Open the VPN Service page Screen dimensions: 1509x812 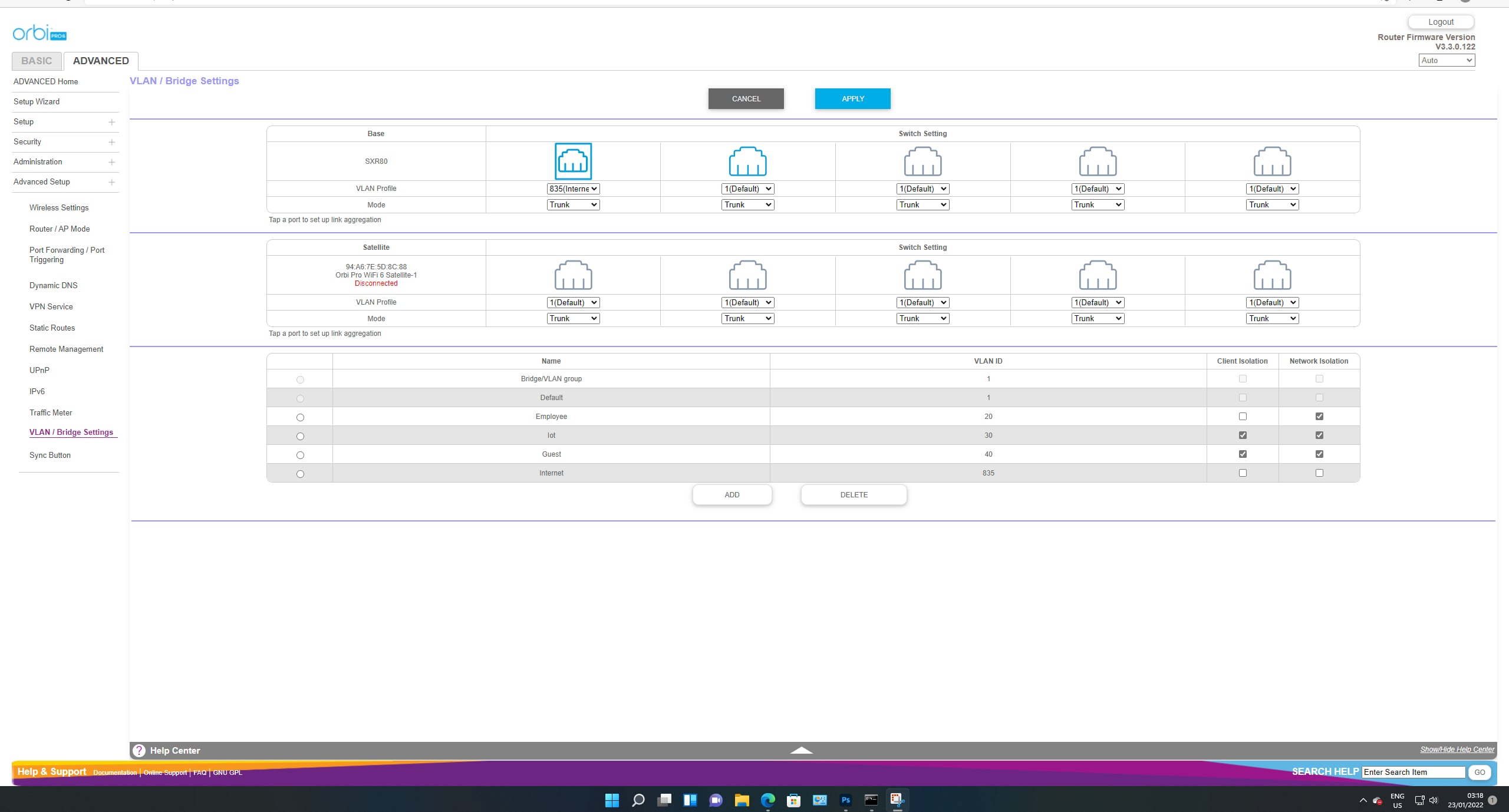click(x=51, y=306)
